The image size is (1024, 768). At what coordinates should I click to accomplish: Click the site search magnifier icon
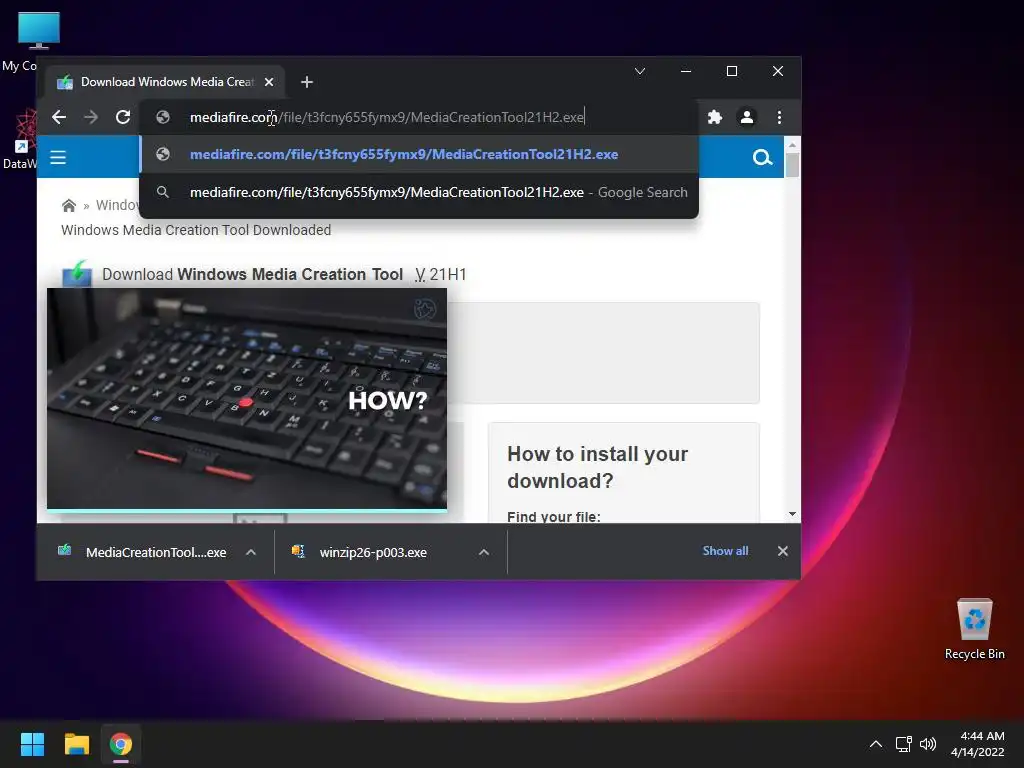point(762,157)
